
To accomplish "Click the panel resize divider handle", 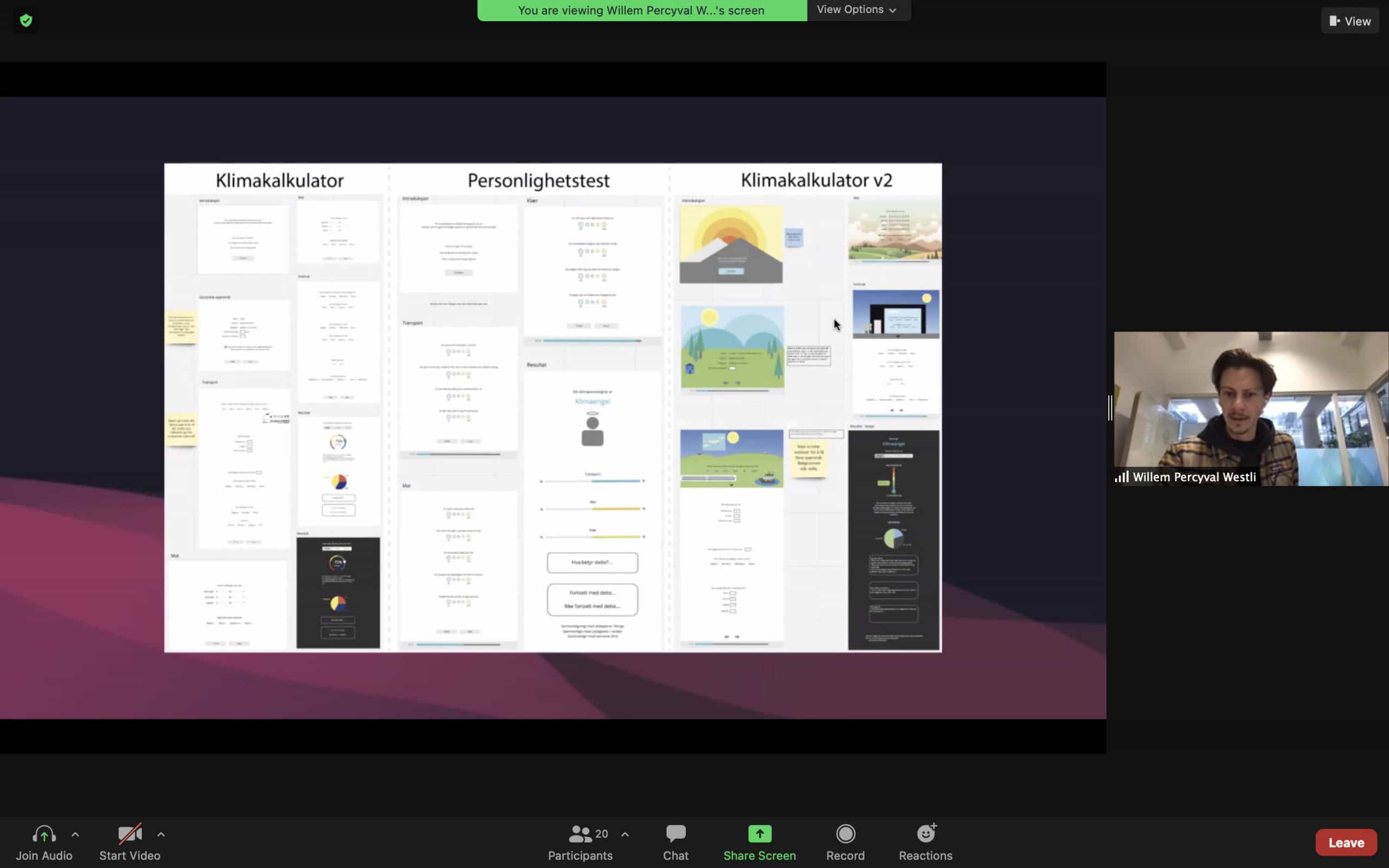I will [1110, 408].
